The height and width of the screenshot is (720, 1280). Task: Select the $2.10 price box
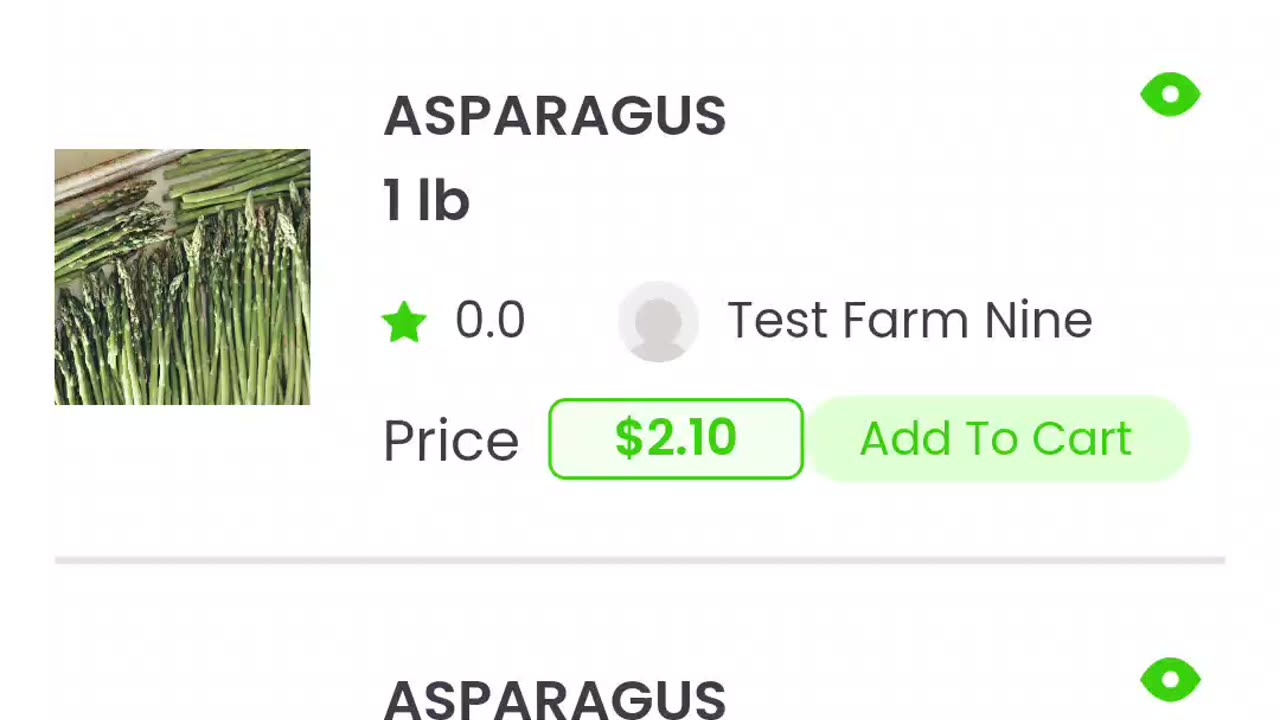pyautogui.click(x=676, y=439)
